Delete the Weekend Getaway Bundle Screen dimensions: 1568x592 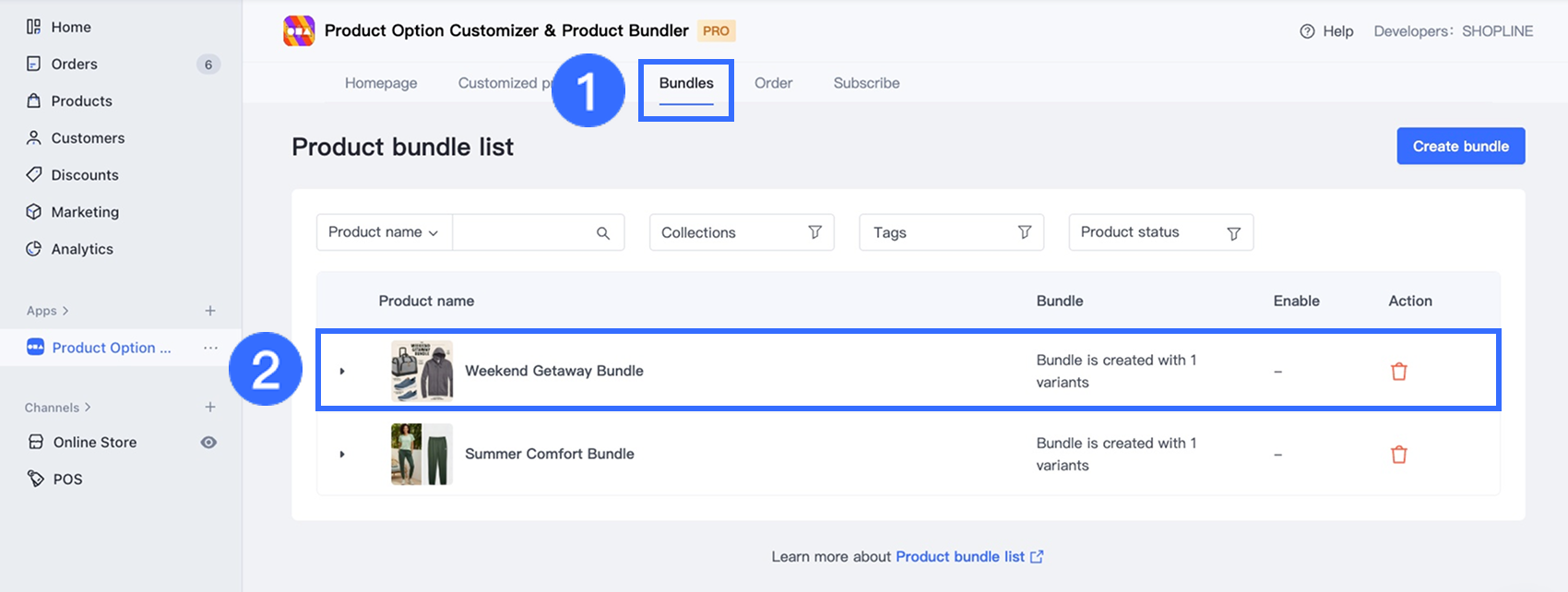pos(1398,372)
